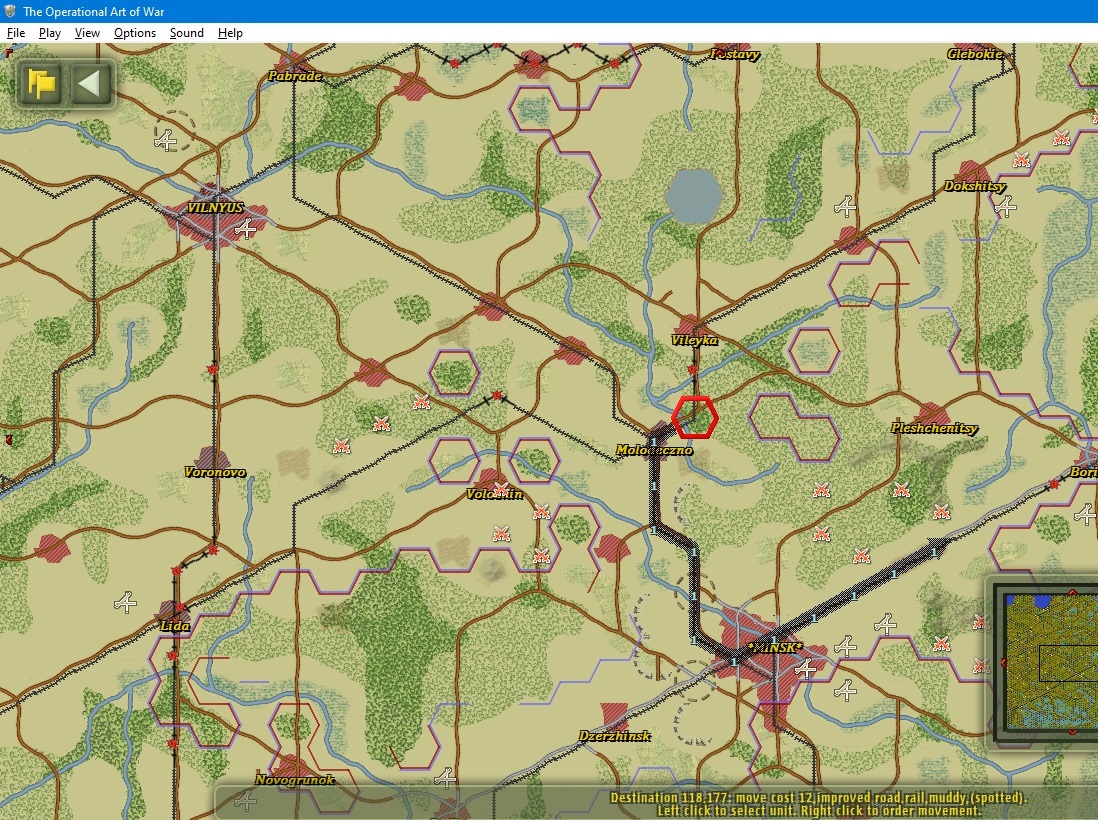This screenshot has height=820, width=1098.
Task: Click the airfield icon beside VILNYUS
Action: tap(246, 229)
